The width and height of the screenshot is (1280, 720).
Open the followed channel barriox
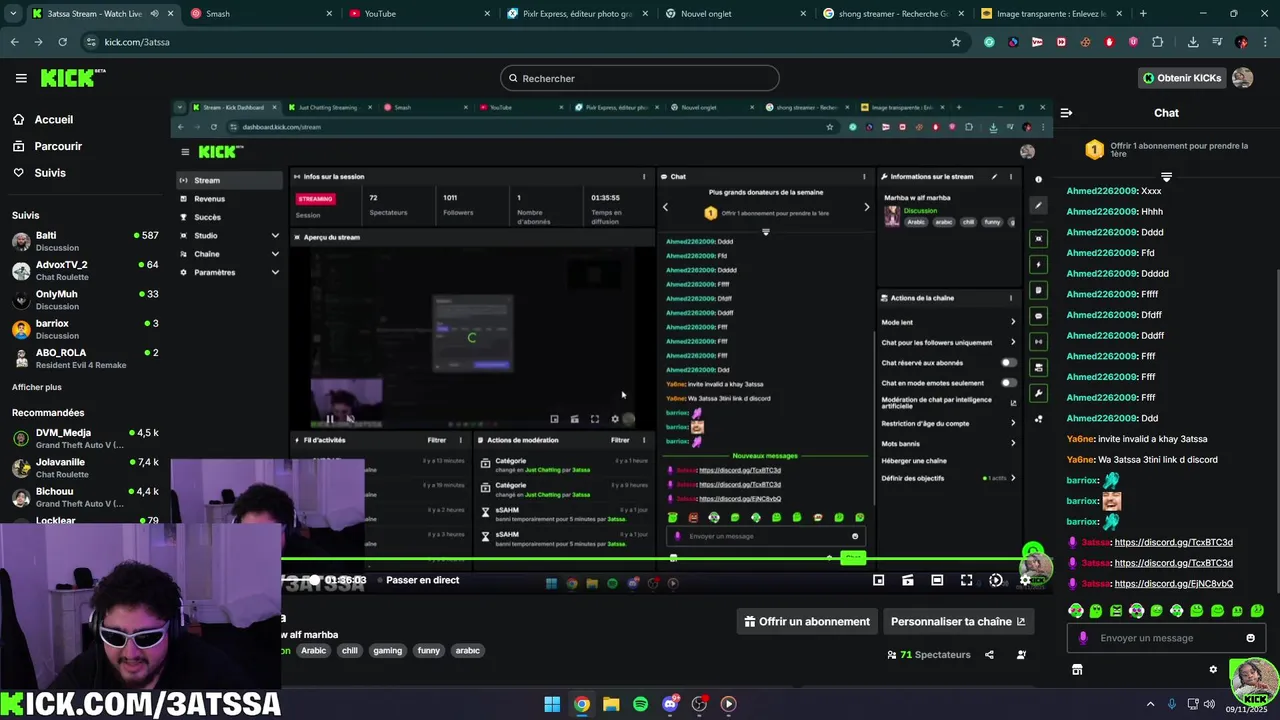pos(85,329)
